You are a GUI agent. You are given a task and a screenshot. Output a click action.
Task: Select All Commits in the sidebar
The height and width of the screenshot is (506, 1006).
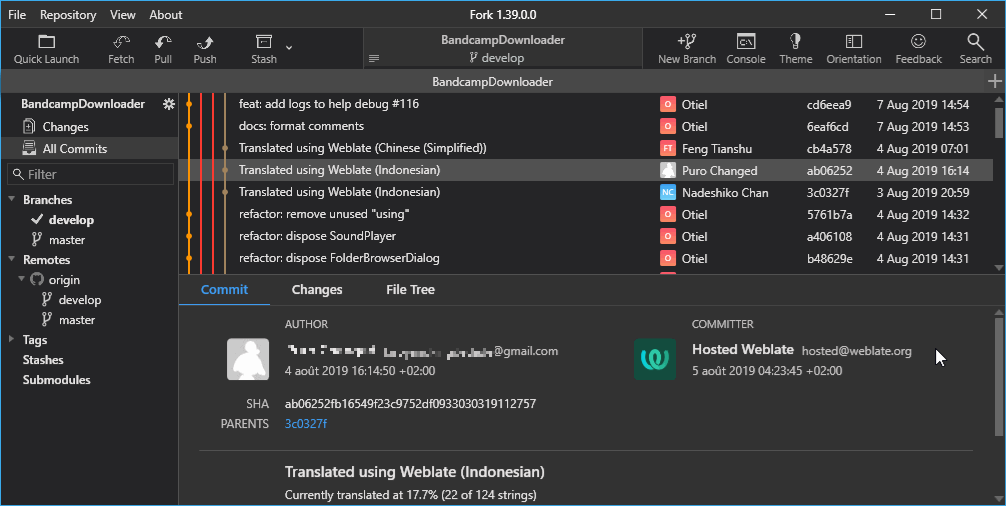(89, 149)
